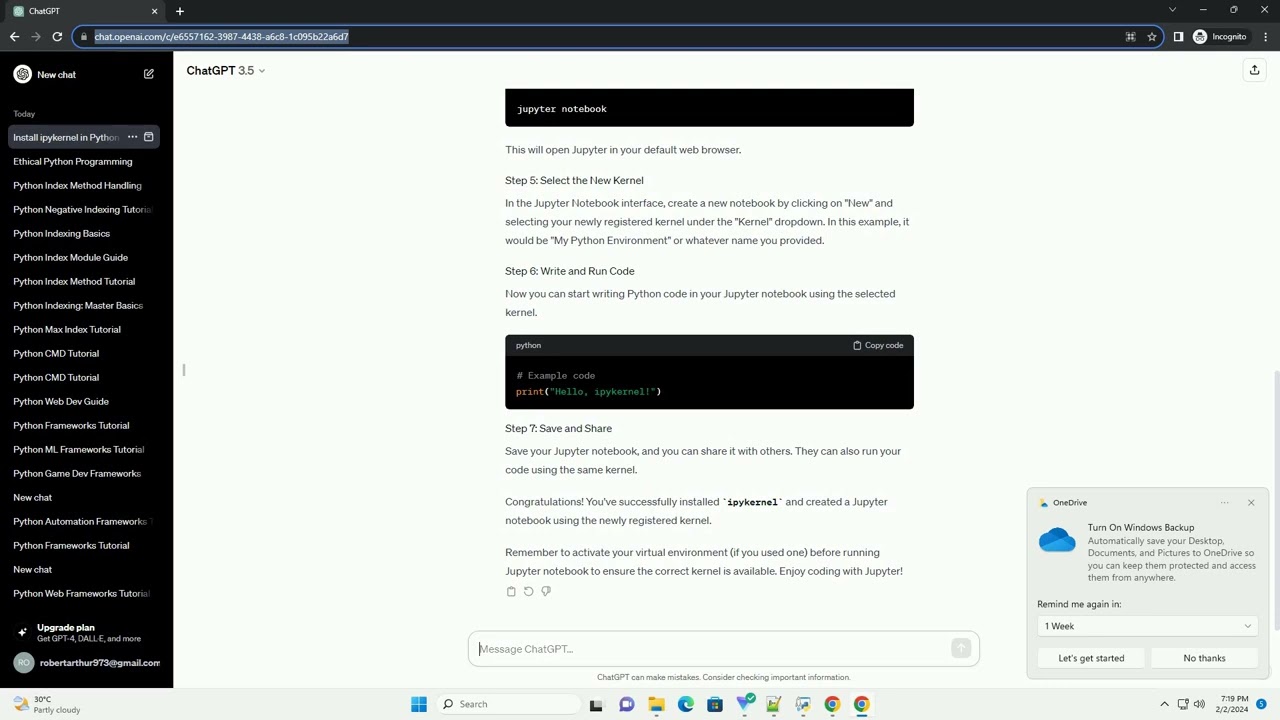The width and height of the screenshot is (1280, 720).
Task: Open Python Web Frameworks Tutorial chat
Action: click(84, 593)
